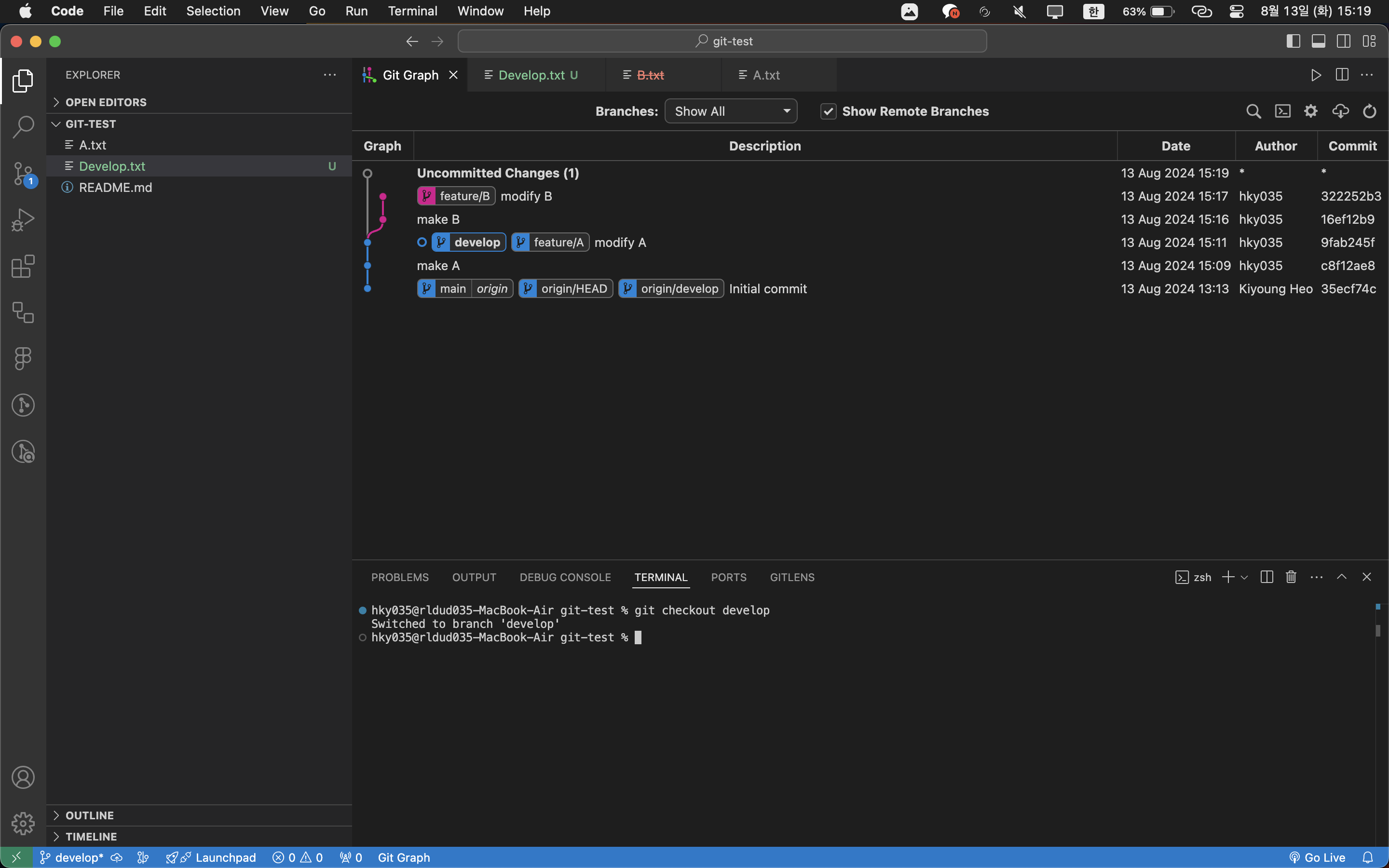Open the Run and Debug view
The height and width of the screenshot is (868, 1389).
23,220
